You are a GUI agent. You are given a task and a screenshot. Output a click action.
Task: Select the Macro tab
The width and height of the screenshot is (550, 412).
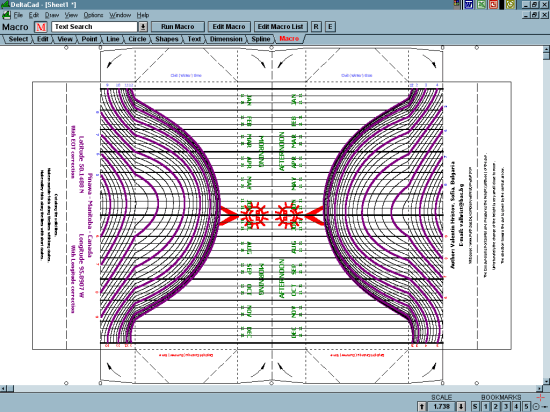289,39
